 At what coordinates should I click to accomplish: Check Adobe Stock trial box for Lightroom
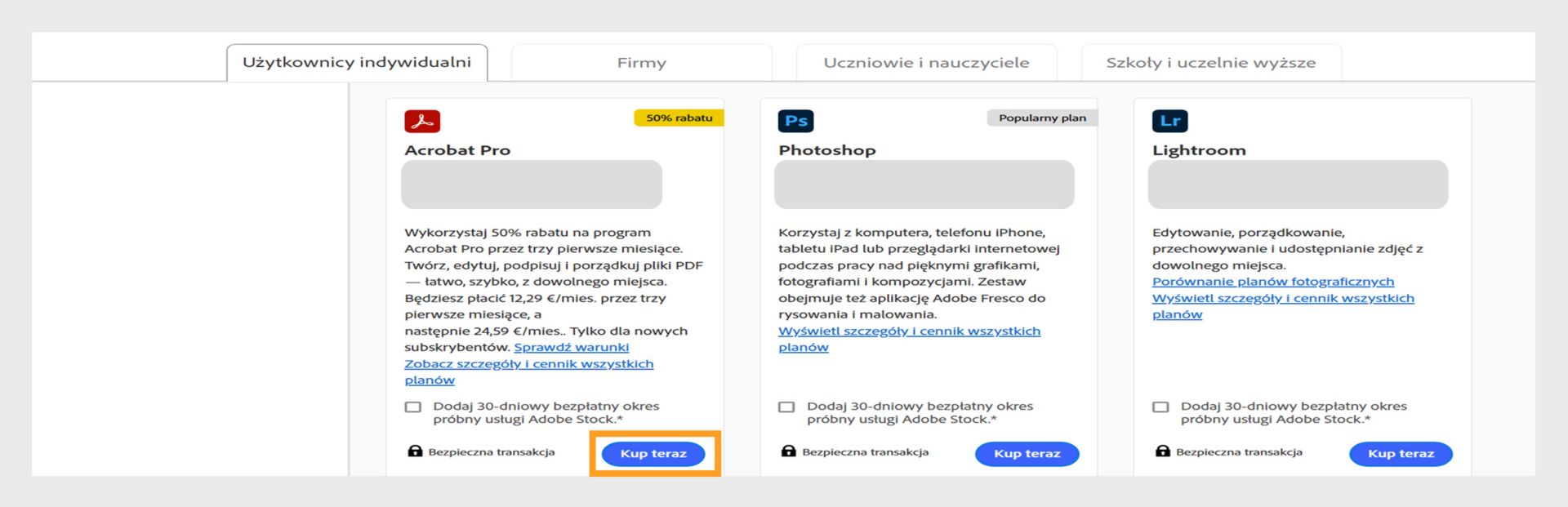tap(1160, 407)
